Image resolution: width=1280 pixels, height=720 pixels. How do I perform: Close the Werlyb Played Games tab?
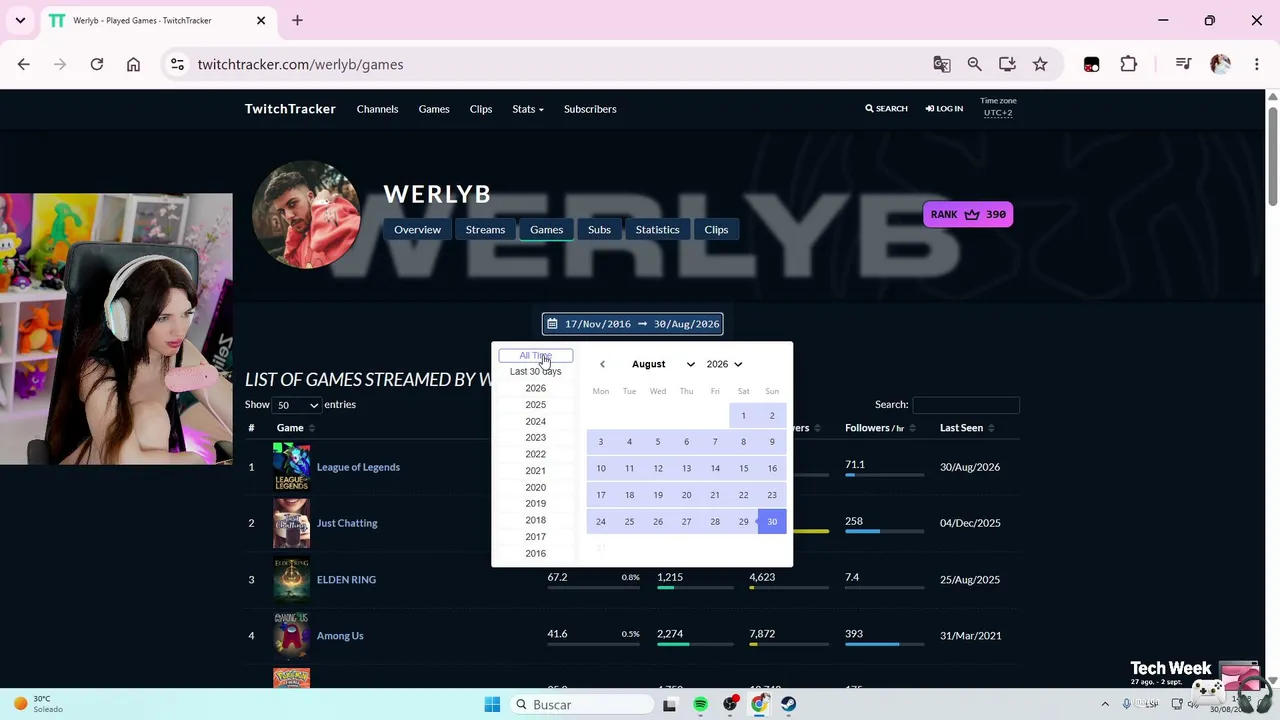(261, 20)
